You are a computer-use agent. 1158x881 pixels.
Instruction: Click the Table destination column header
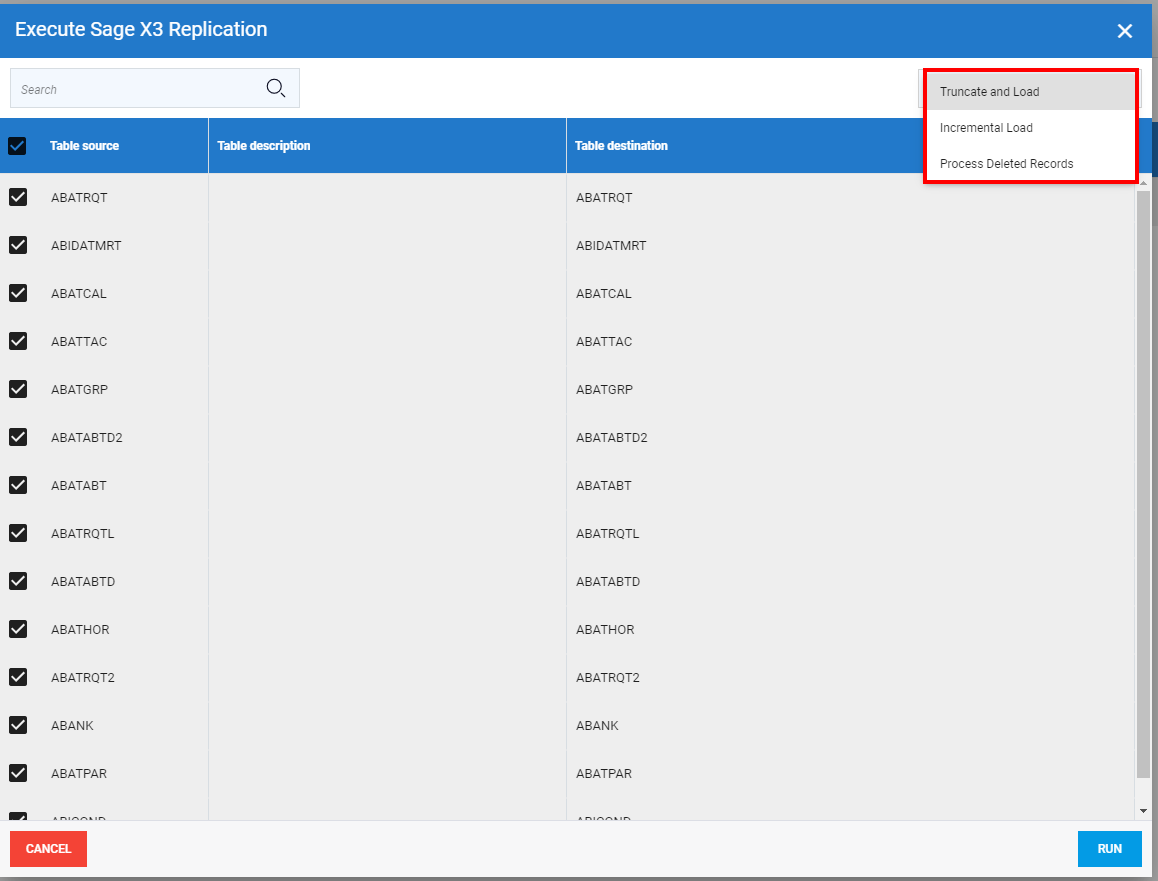point(621,146)
